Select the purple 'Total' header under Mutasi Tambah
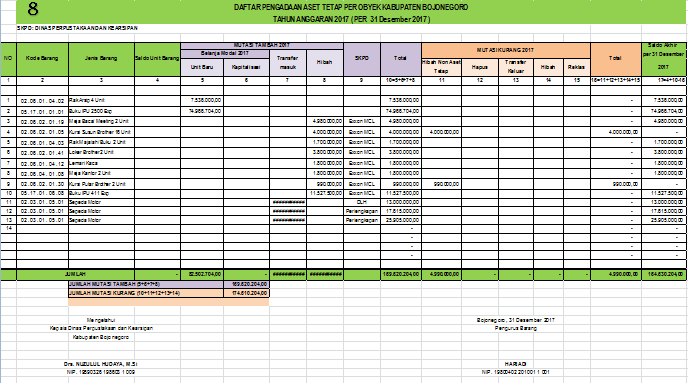 [x=400, y=59]
